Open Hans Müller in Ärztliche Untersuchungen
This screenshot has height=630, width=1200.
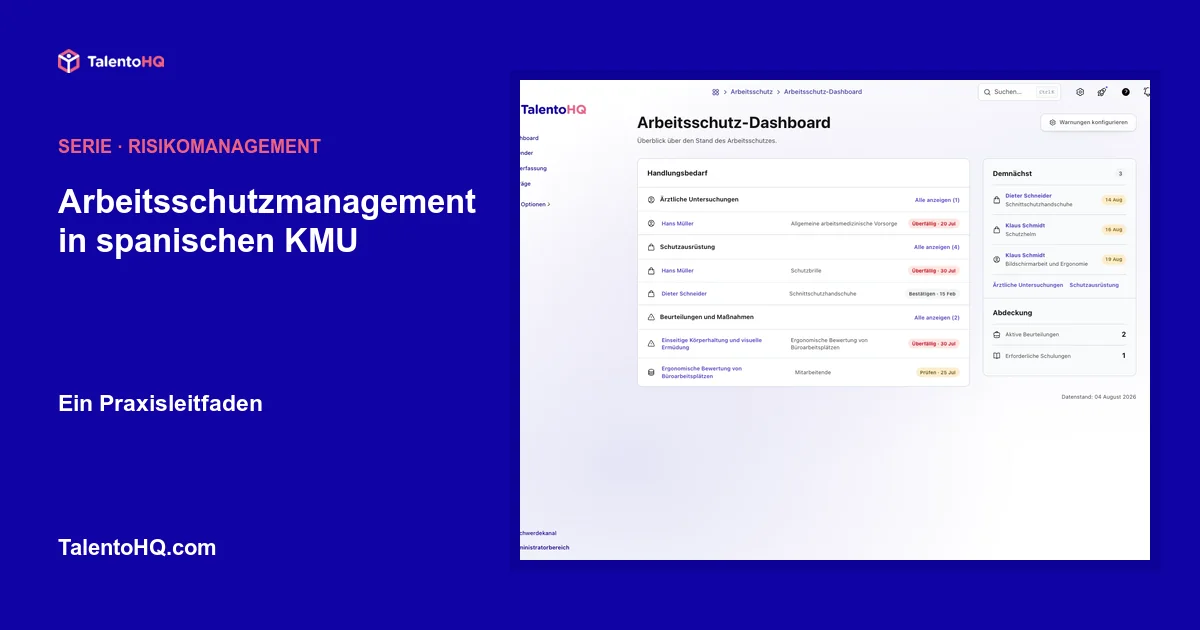[x=677, y=224]
